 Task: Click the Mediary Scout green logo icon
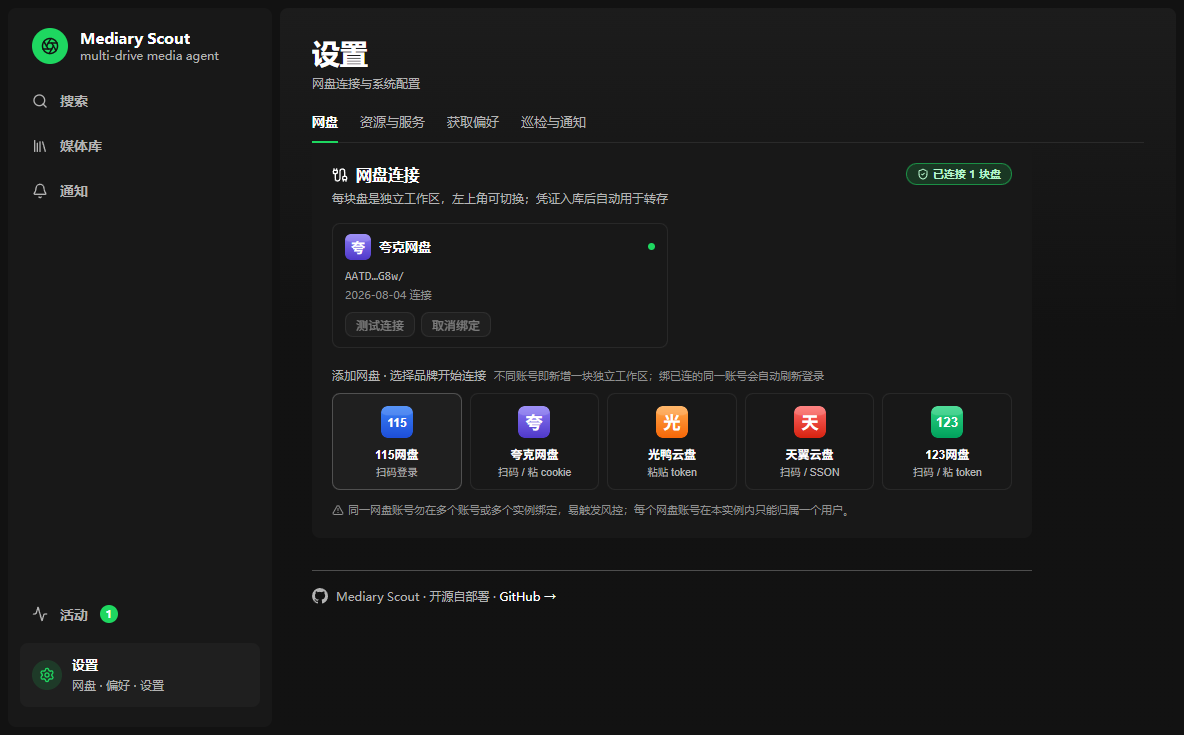click(50, 46)
